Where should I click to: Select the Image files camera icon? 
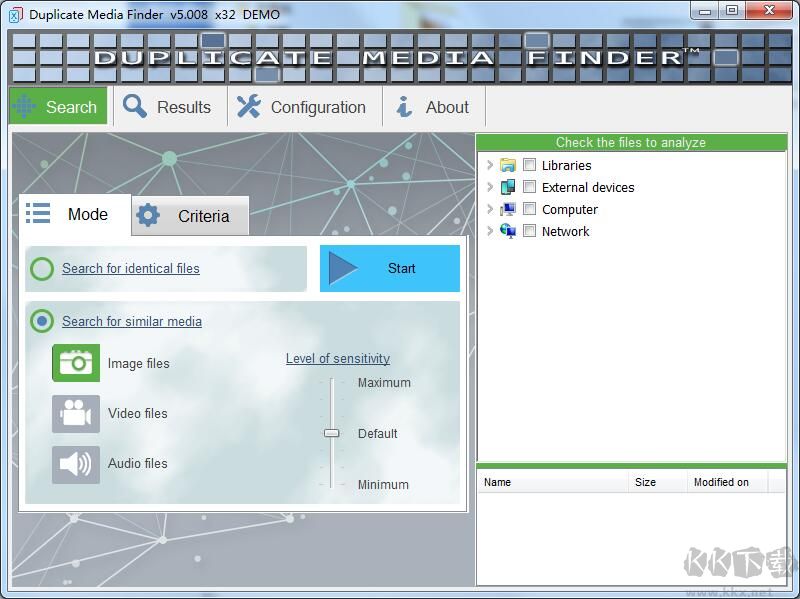click(x=76, y=363)
